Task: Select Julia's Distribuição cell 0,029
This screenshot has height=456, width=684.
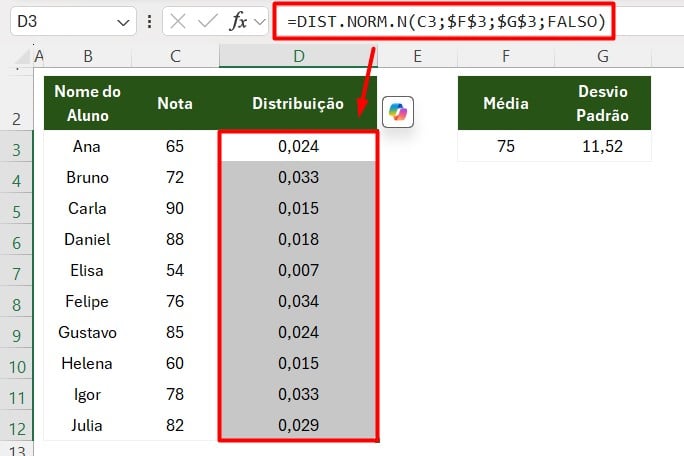Action: [x=298, y=425]
